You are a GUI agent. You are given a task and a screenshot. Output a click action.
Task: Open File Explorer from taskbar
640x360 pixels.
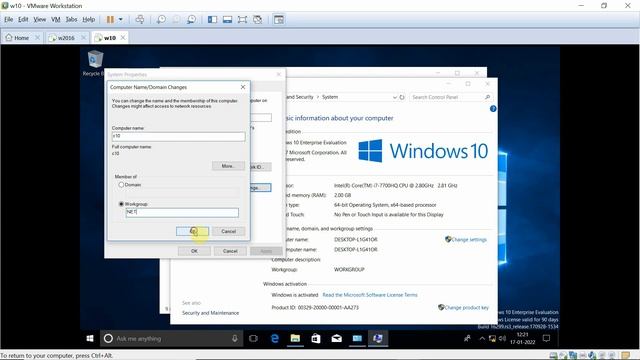point(295,338)
